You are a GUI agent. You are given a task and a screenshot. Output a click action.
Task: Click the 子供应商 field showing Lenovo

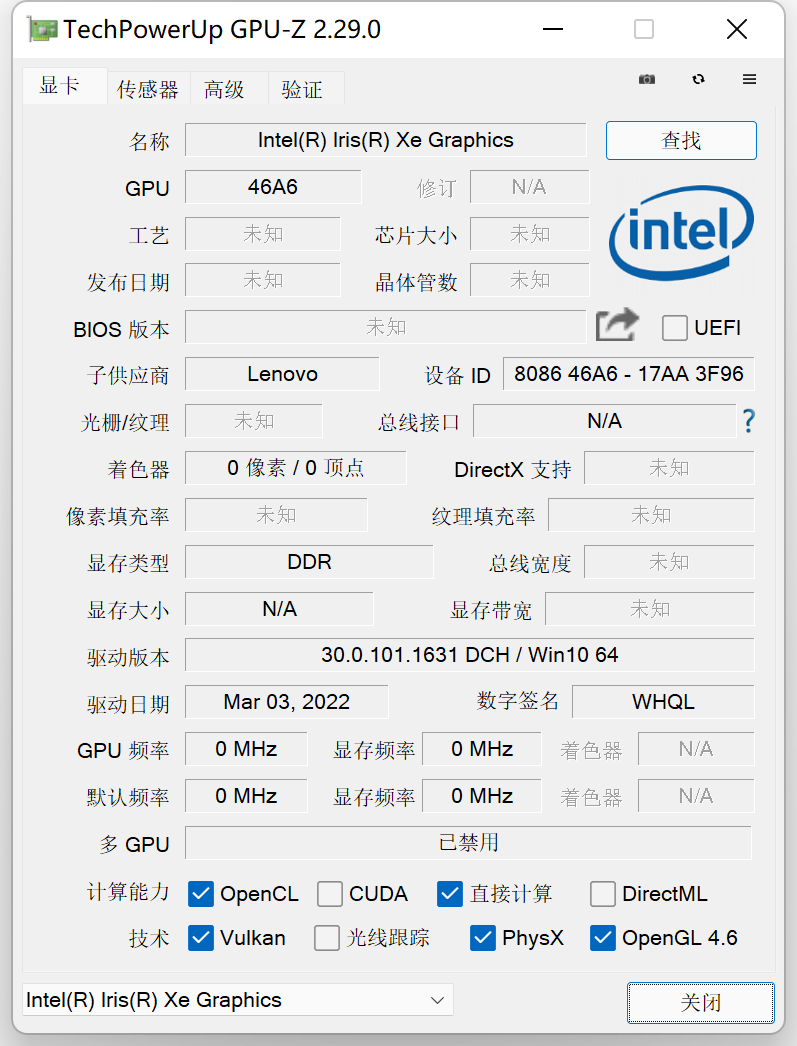point(282,374)
